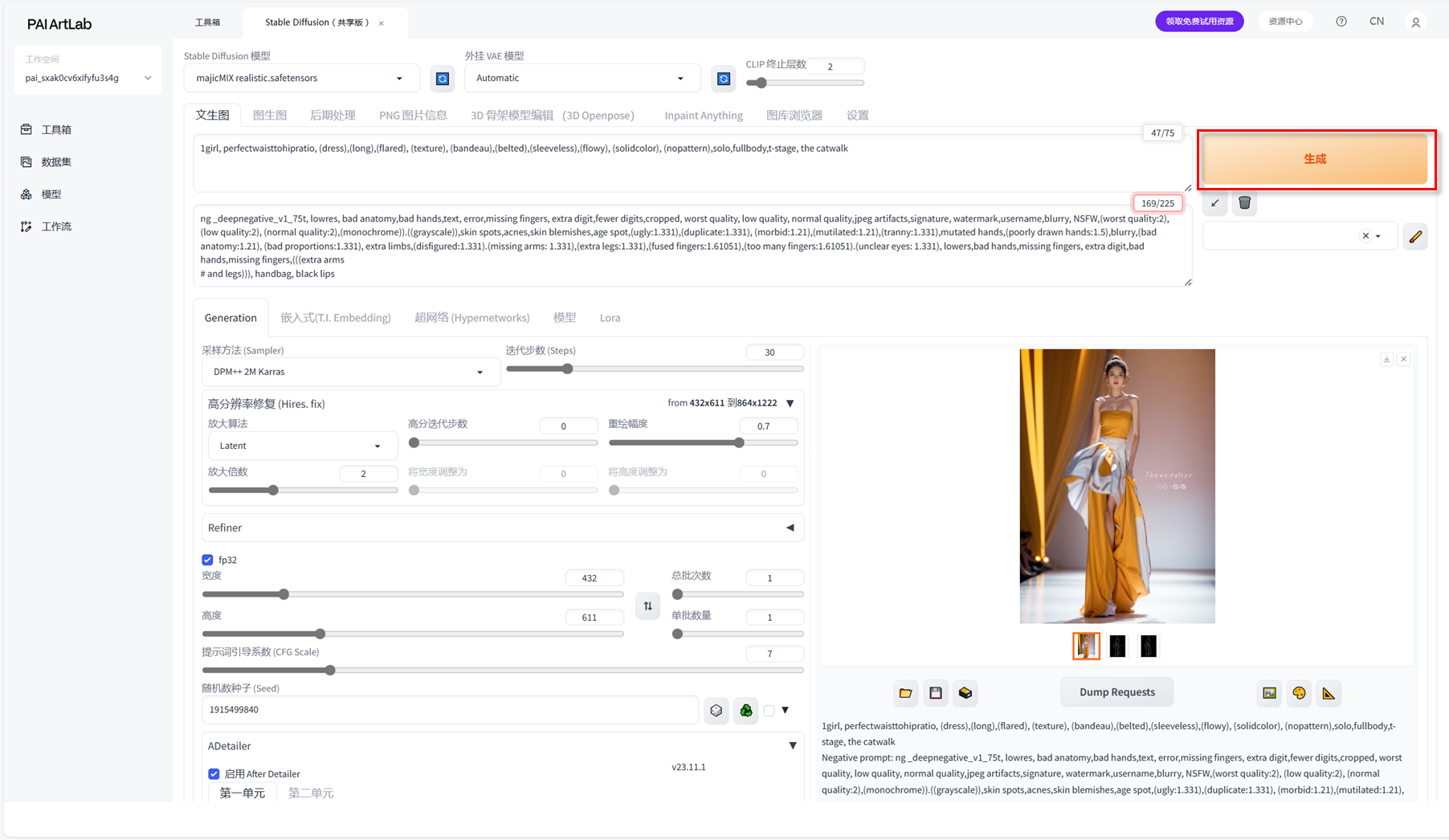Viewport: 1449px width, 840px height.
Task: Send the image to inpaint with the palette icon
Action: [x=1299, y=693]
